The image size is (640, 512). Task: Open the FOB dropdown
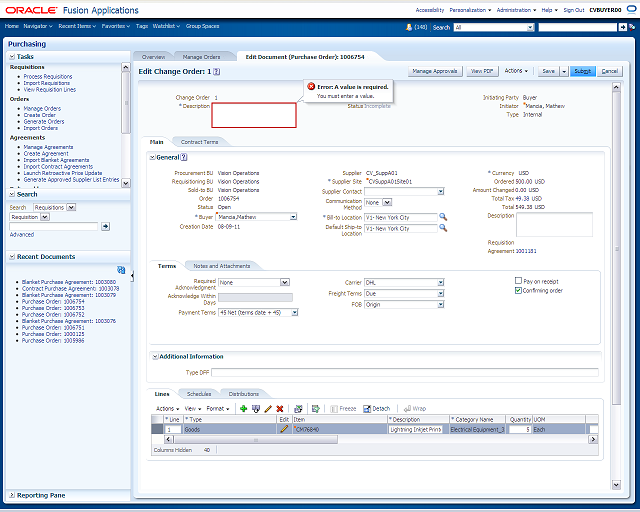click(441, 304)
